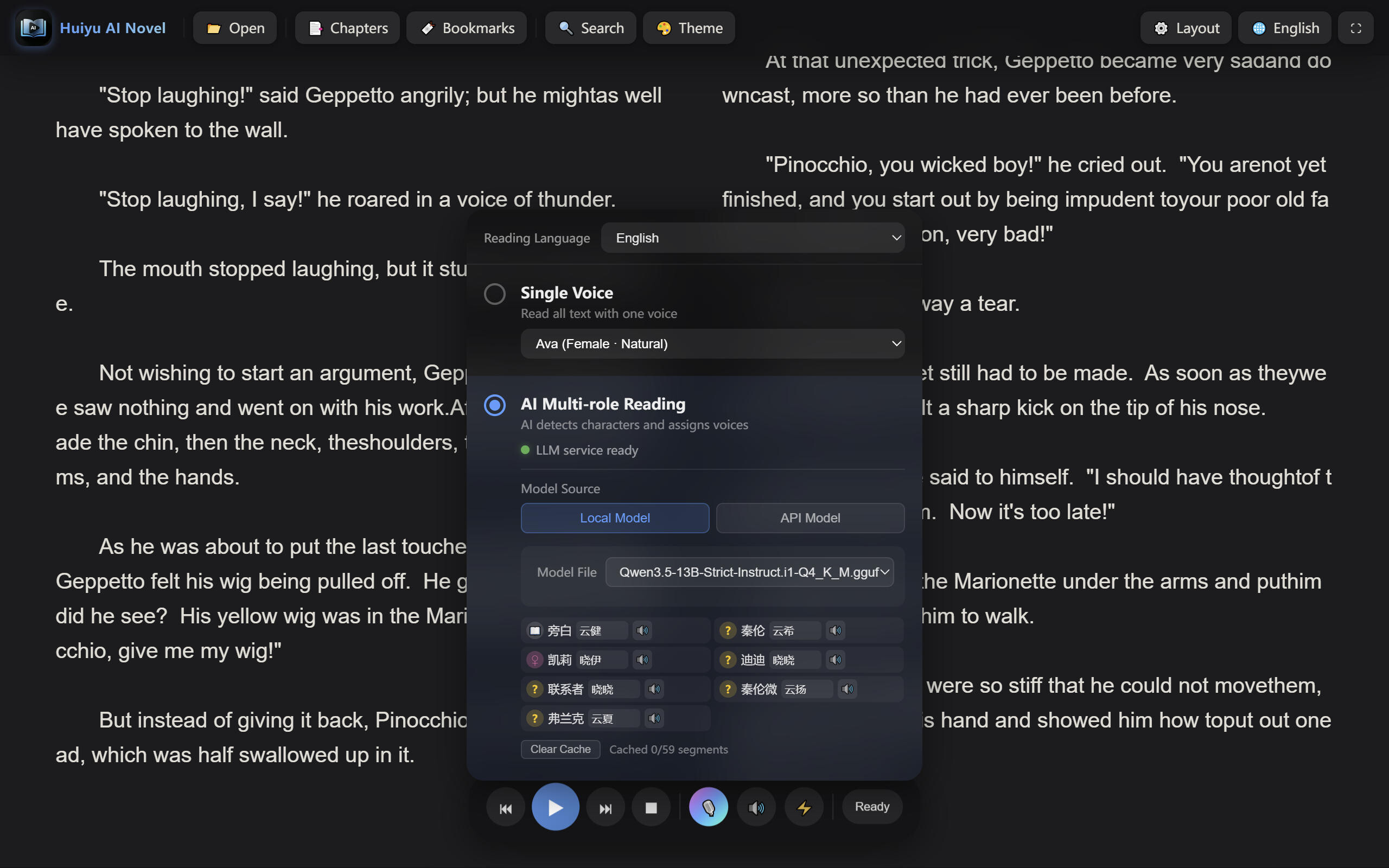Open the speed lightning bolt icon
The image size is (1389, 868).
804,808
